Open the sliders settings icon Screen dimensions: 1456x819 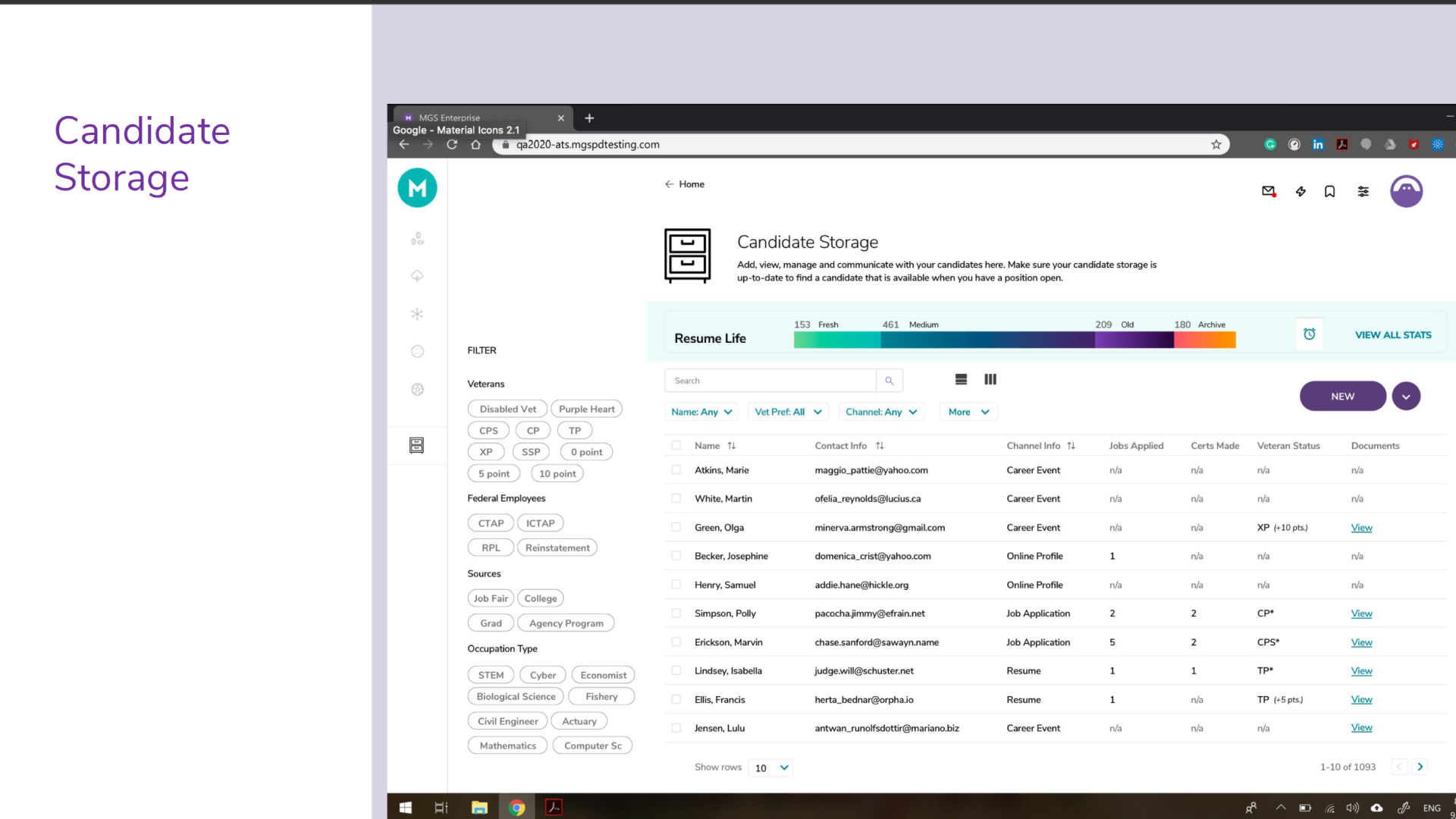tap(1363, 191)
